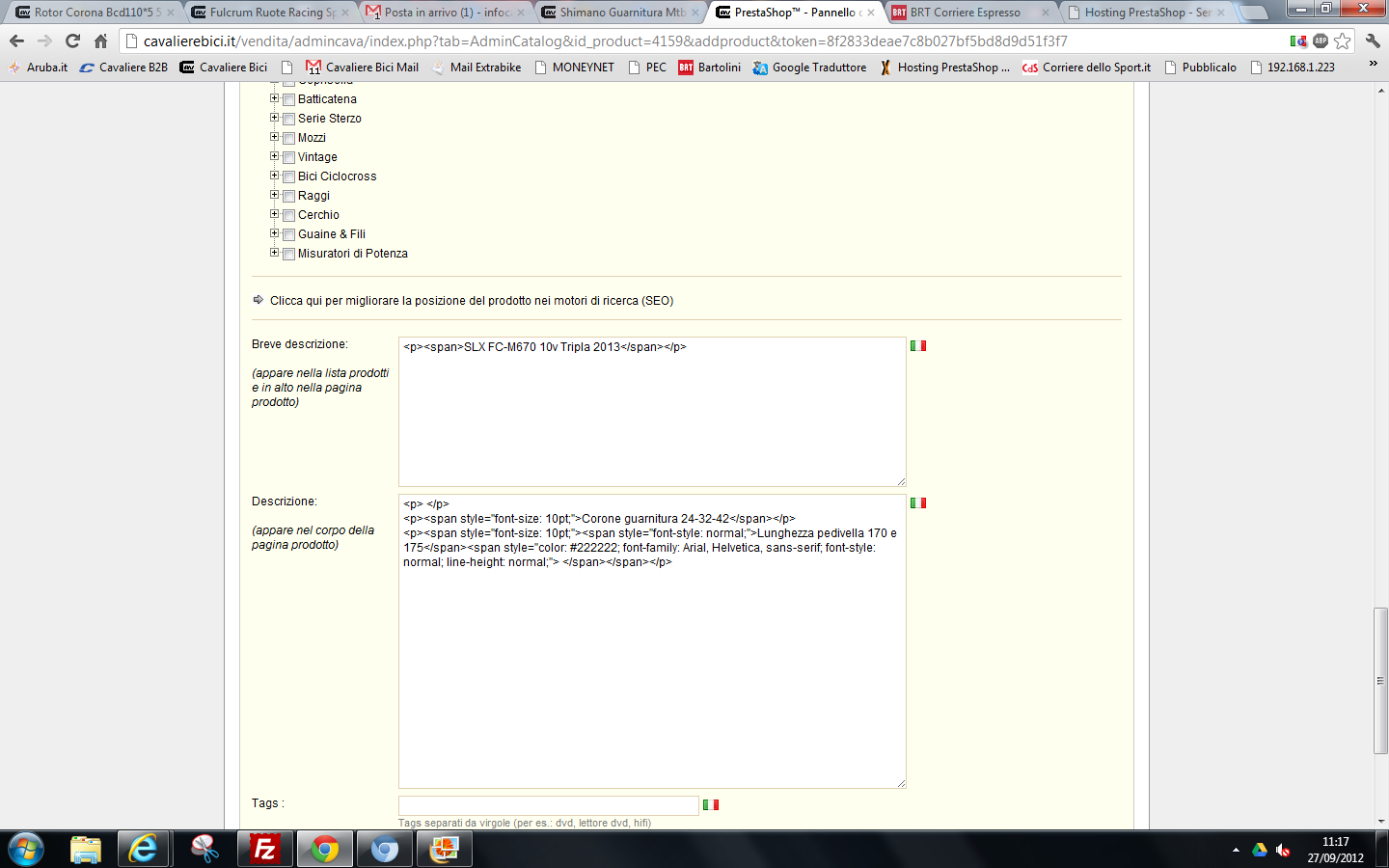Switch to the Fulcrum Ruote Racing tab
Viewport: 1389px width, 868px height.
pos(270,13)
